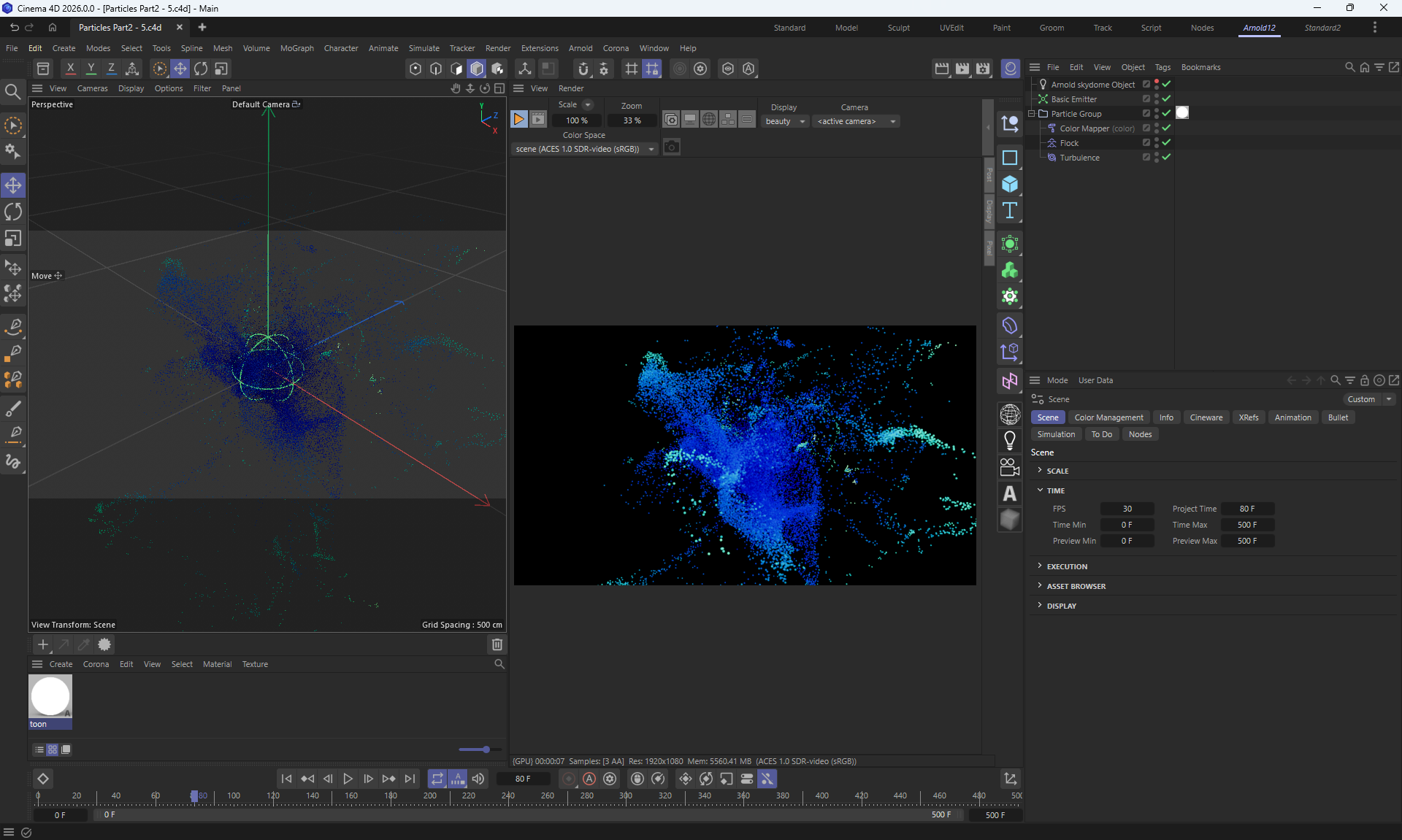This screenshot has width=1402, height=840.
Task: Select the Rotate tool in left toolbar
Action: click(13, 212)
